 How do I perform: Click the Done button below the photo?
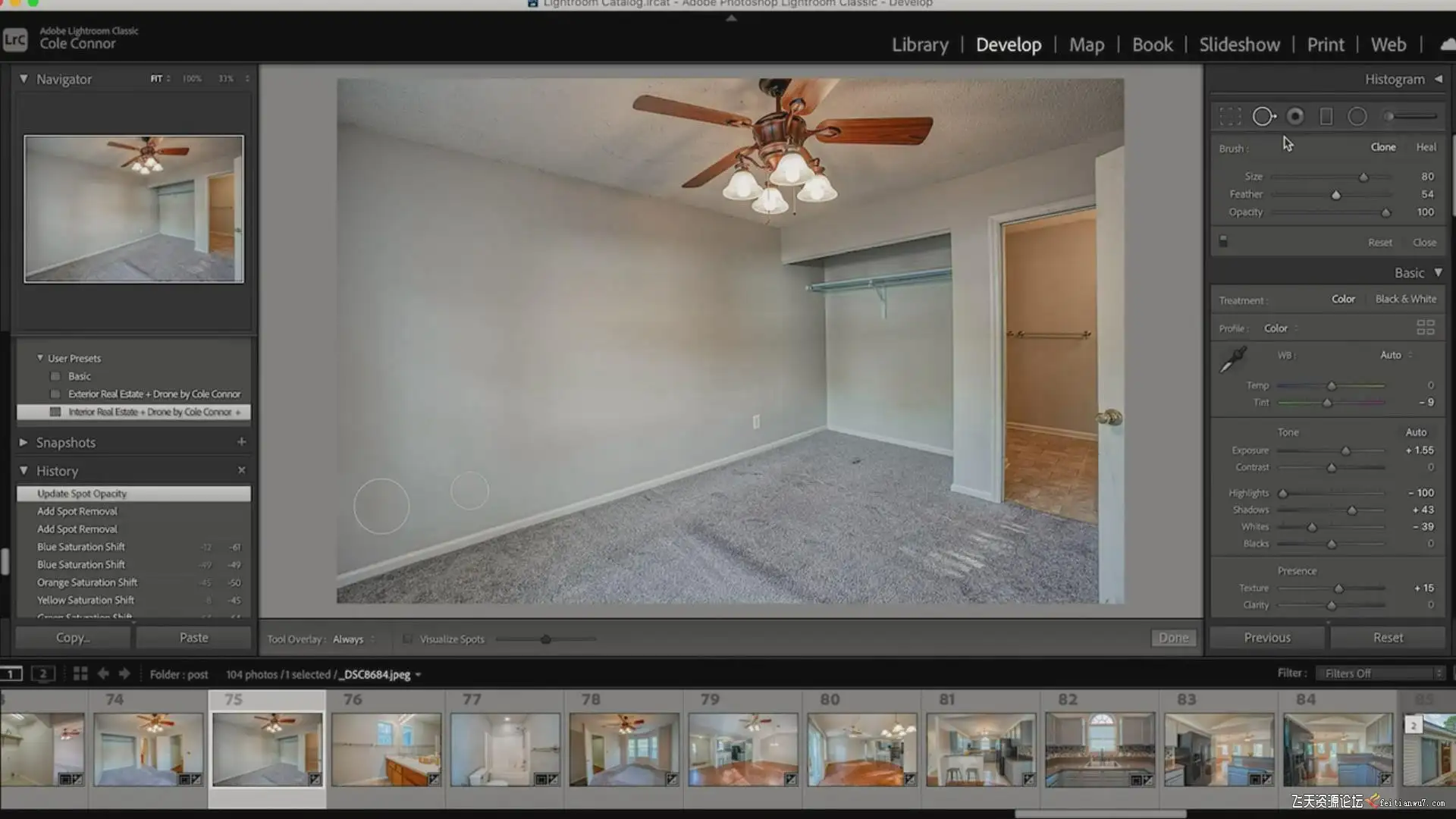[x=1173, y=638]
